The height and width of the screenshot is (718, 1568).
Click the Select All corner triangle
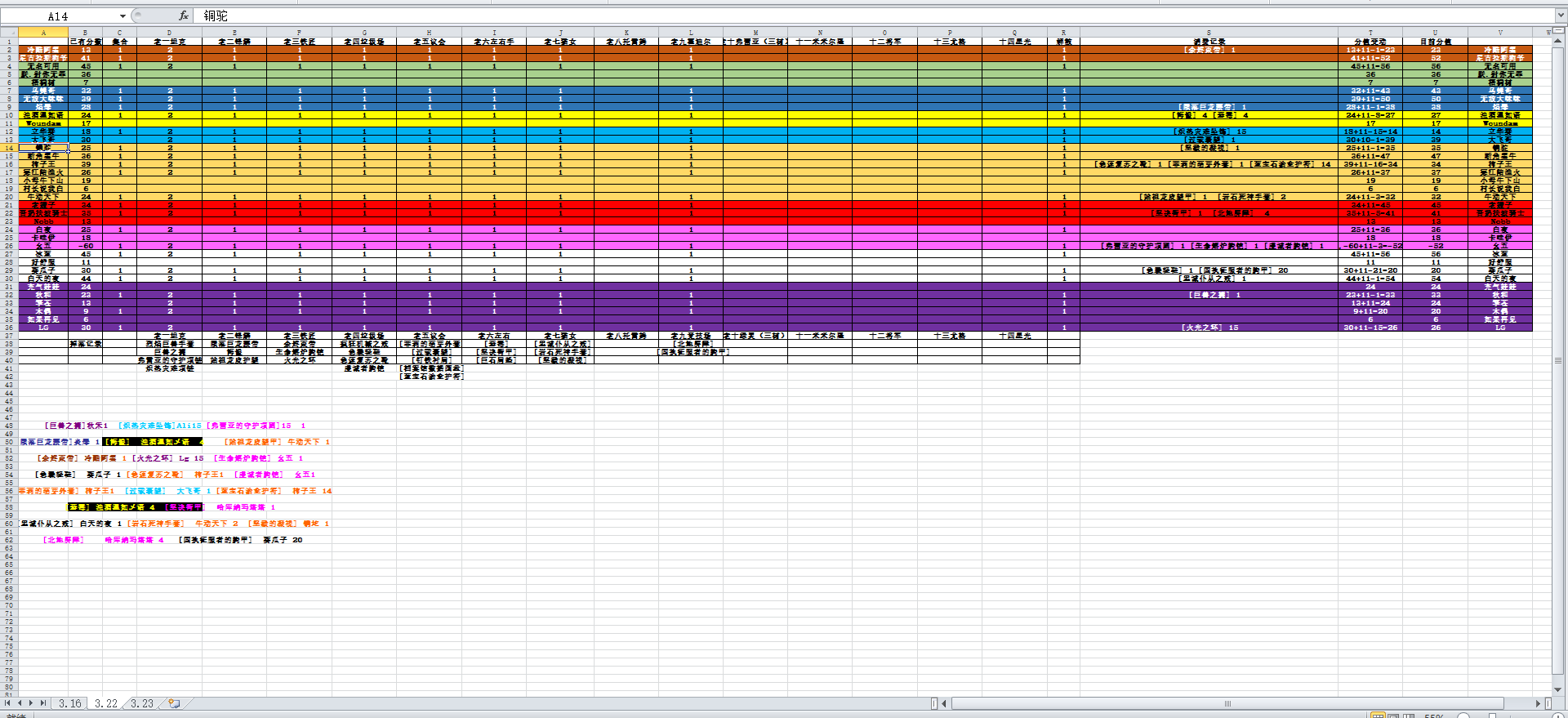pyautogui.click(x=9, y=33)
